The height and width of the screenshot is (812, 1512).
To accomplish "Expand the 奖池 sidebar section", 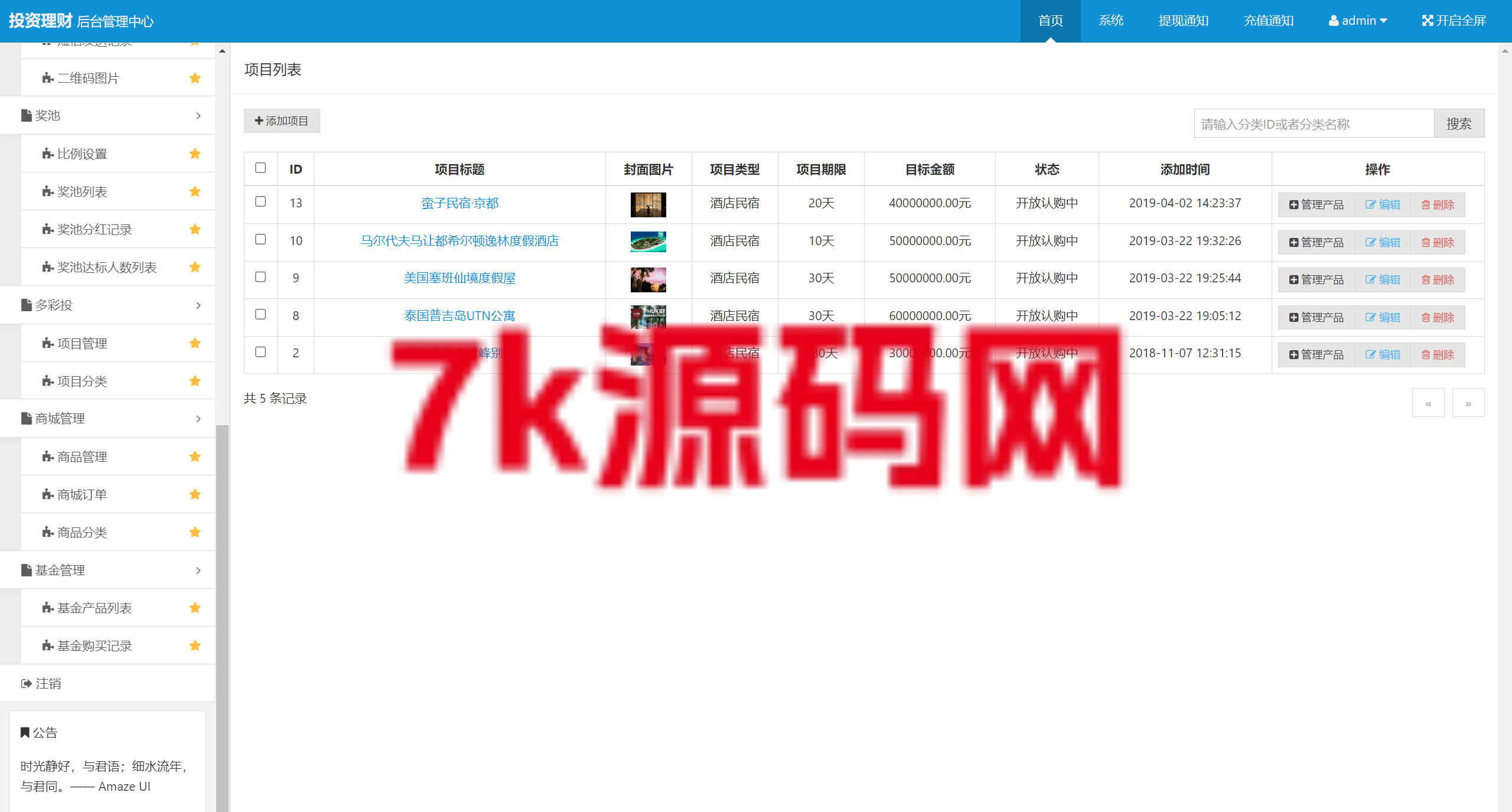I will tap(107, 115).
